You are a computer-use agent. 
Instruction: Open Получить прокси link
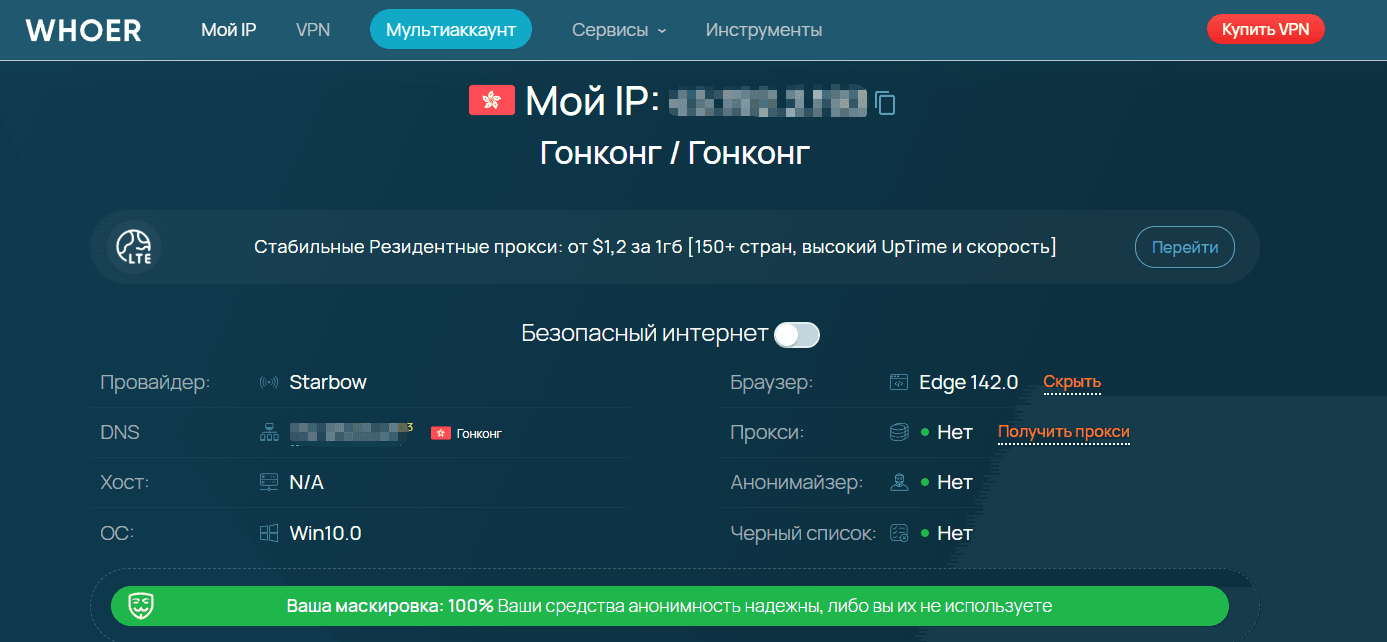pos(1063,431)
